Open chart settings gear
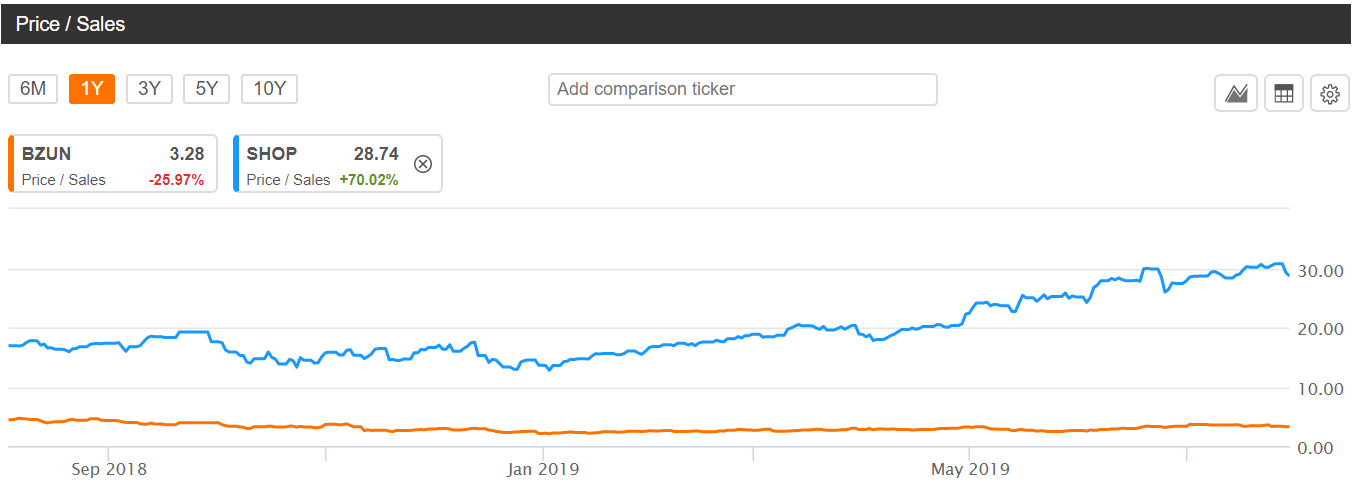The height and width of the screenshot is (495, 1355). point(1329,94)
